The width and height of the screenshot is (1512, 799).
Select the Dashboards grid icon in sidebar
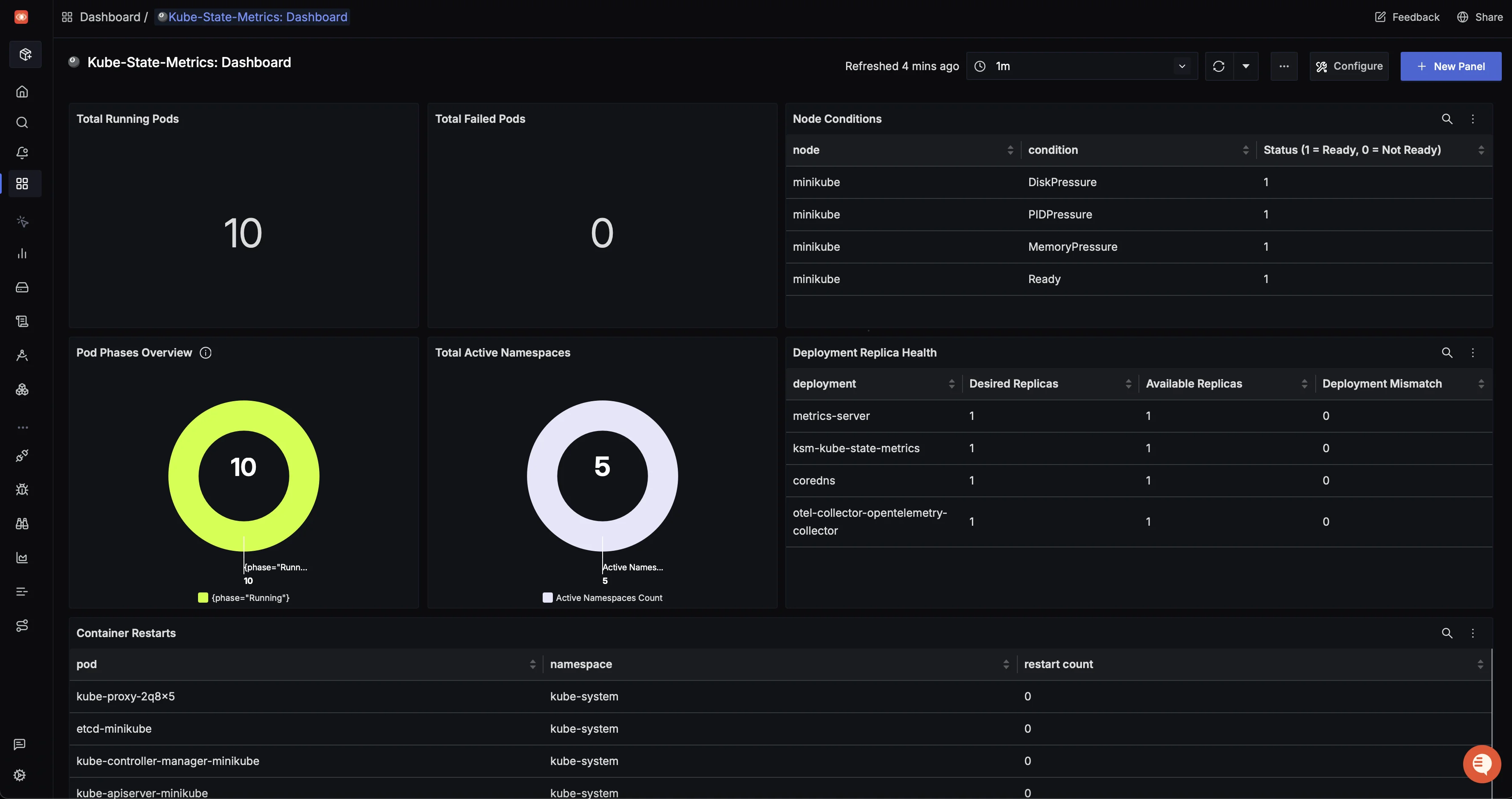click(22, 183)
